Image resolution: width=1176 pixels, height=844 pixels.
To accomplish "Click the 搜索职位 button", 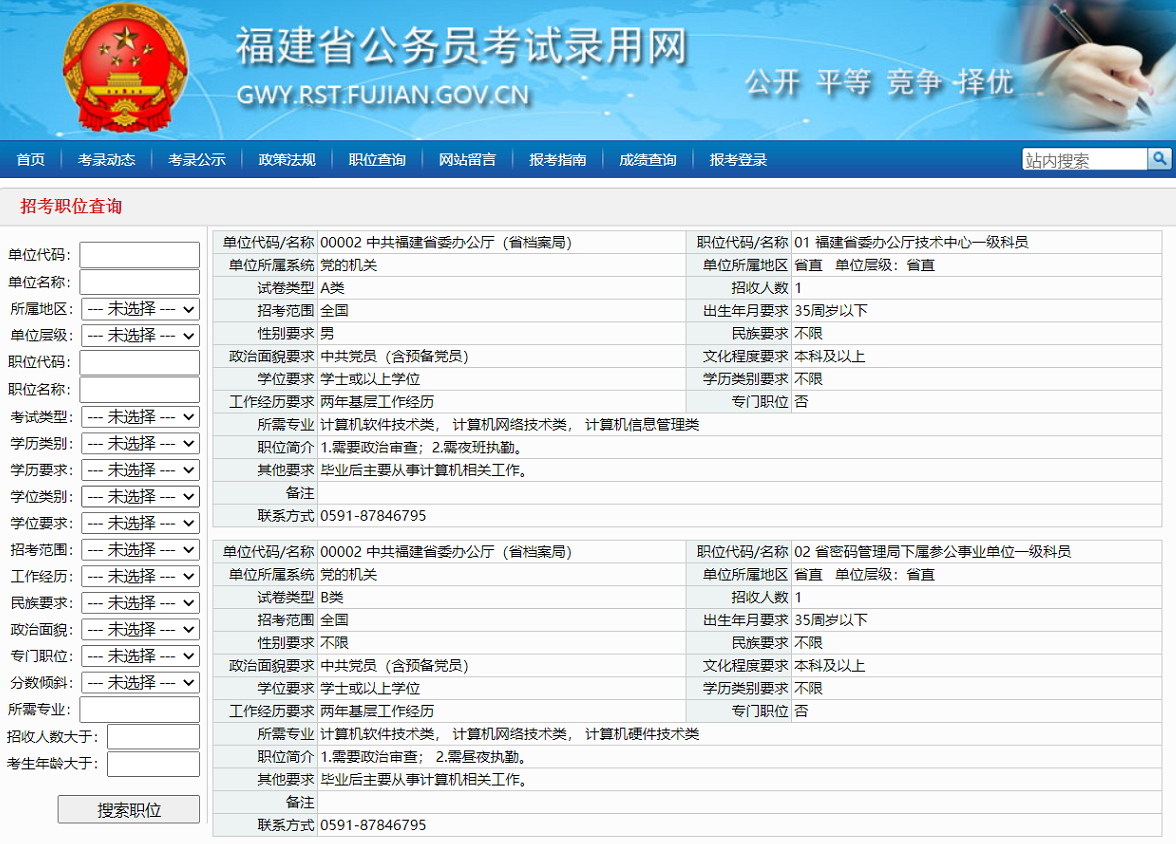I will pyautogui.click(x=129, y=809).
